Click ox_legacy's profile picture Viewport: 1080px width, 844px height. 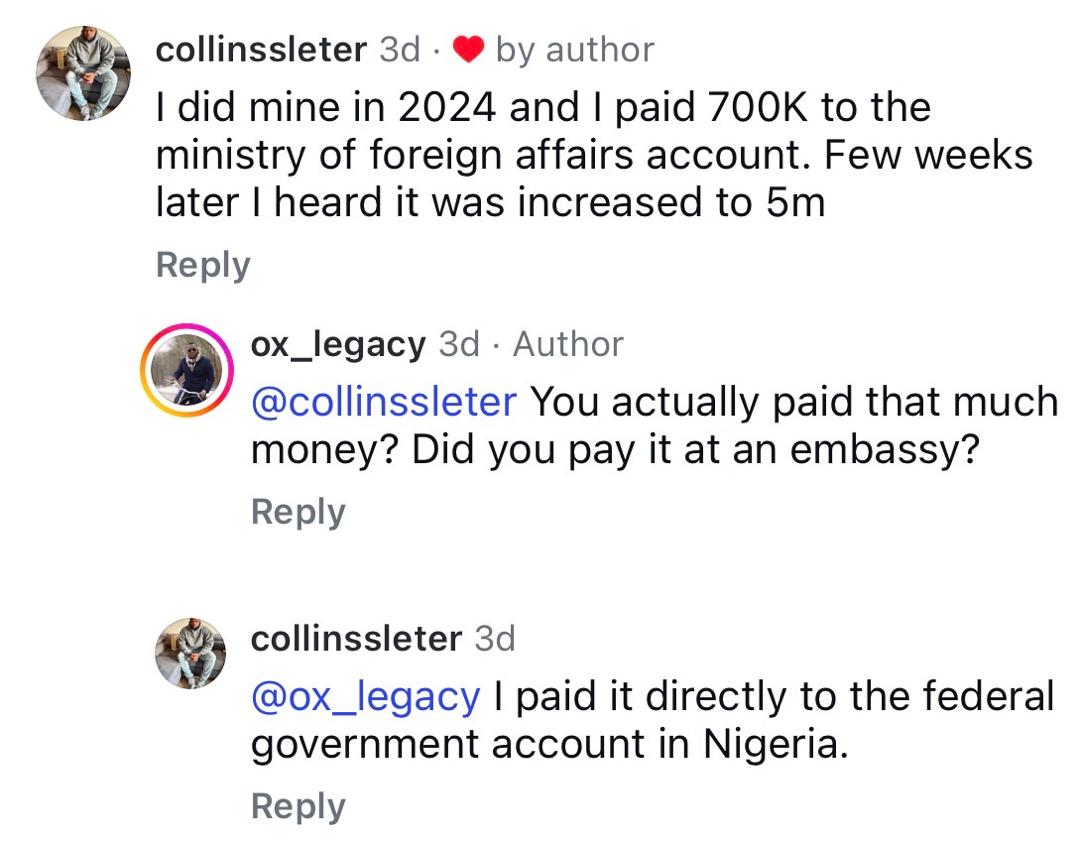(188, 368)
